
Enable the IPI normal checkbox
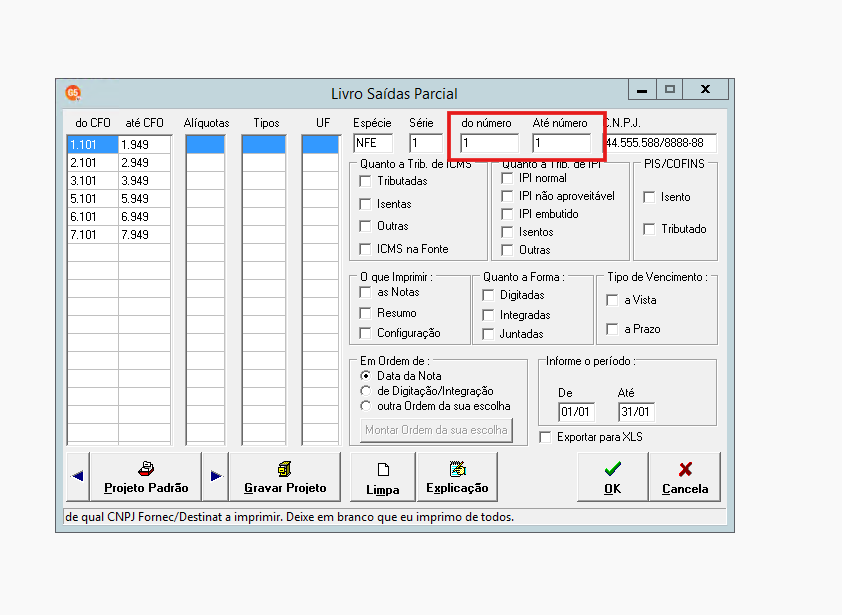tap(507, 178)
